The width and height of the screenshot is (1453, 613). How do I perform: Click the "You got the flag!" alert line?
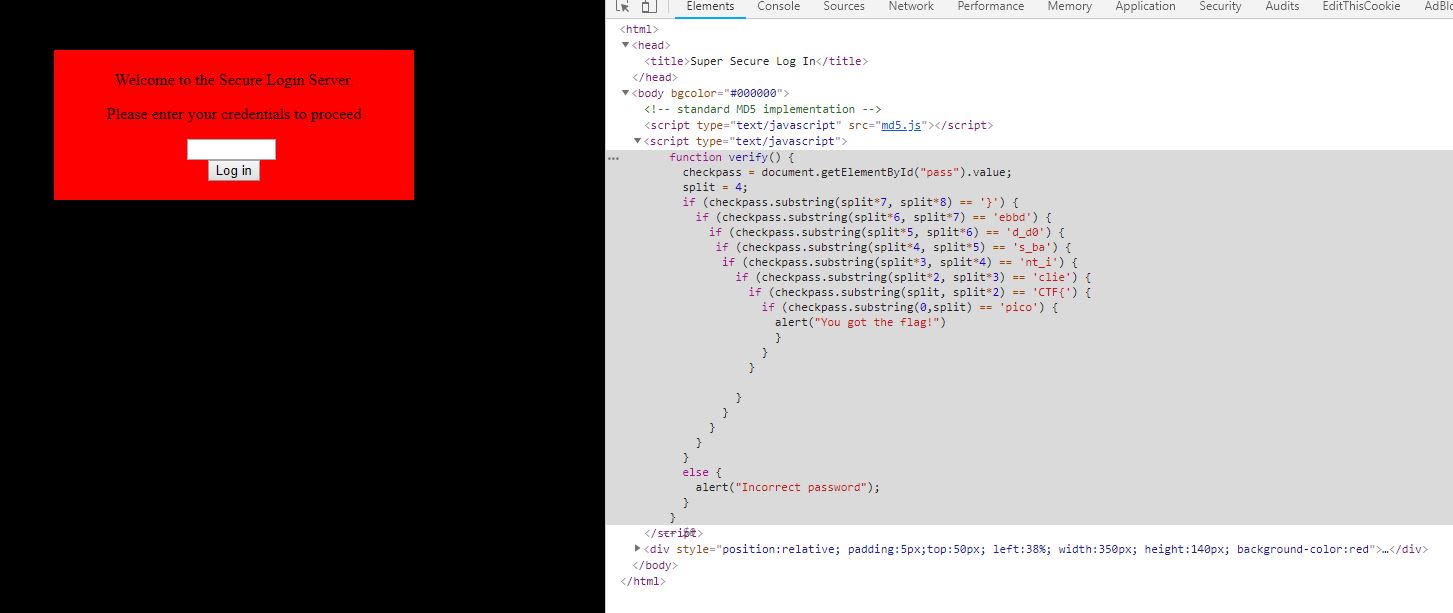pos(860,322)
